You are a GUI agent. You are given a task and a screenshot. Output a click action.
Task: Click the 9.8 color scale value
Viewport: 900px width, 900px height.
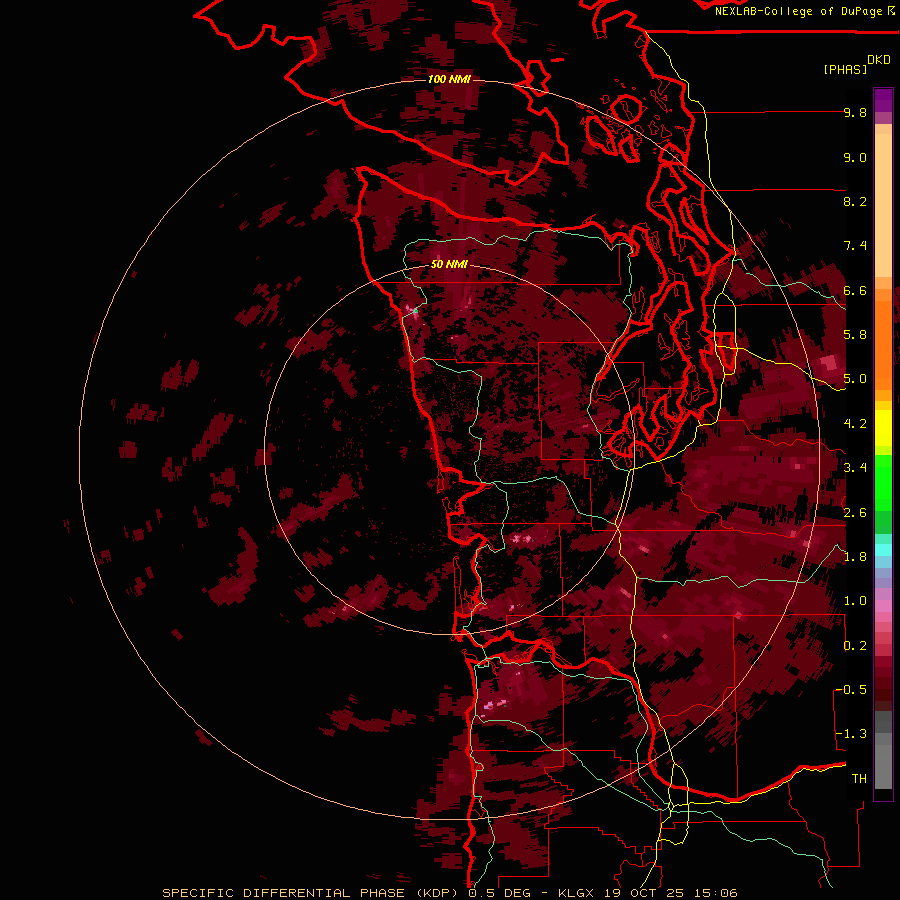(855, 113)
